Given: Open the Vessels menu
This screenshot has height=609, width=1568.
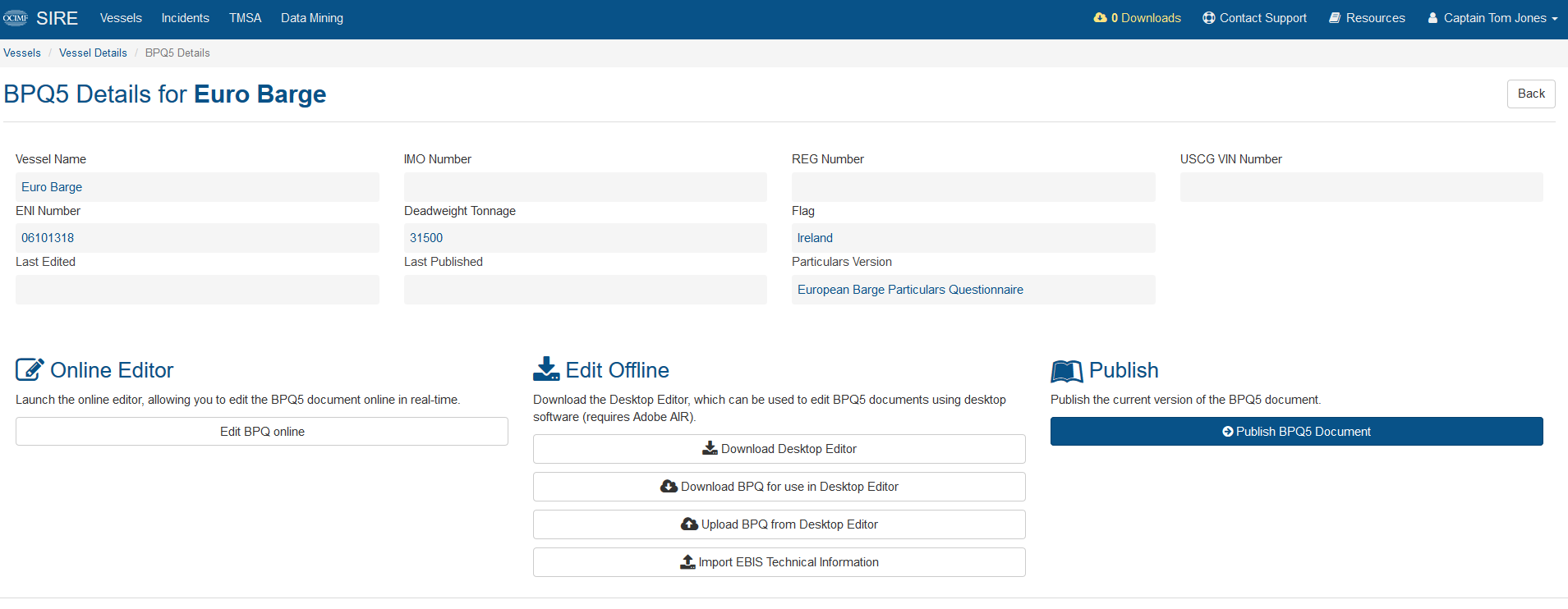Looking at the screenshot, I should click(121, 18).
